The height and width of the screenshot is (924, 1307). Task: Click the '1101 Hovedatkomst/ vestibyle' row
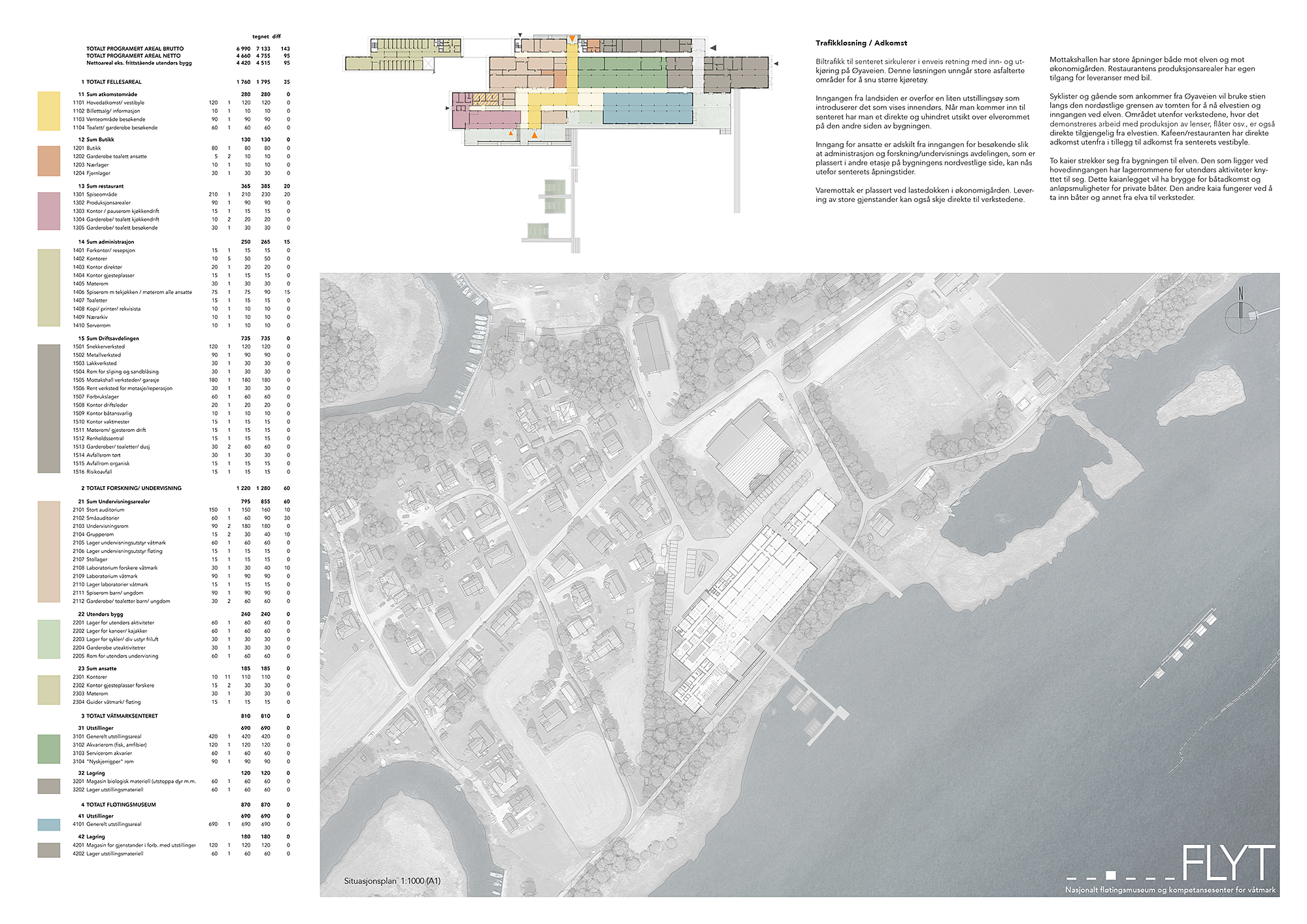click(x=181, y=103)
